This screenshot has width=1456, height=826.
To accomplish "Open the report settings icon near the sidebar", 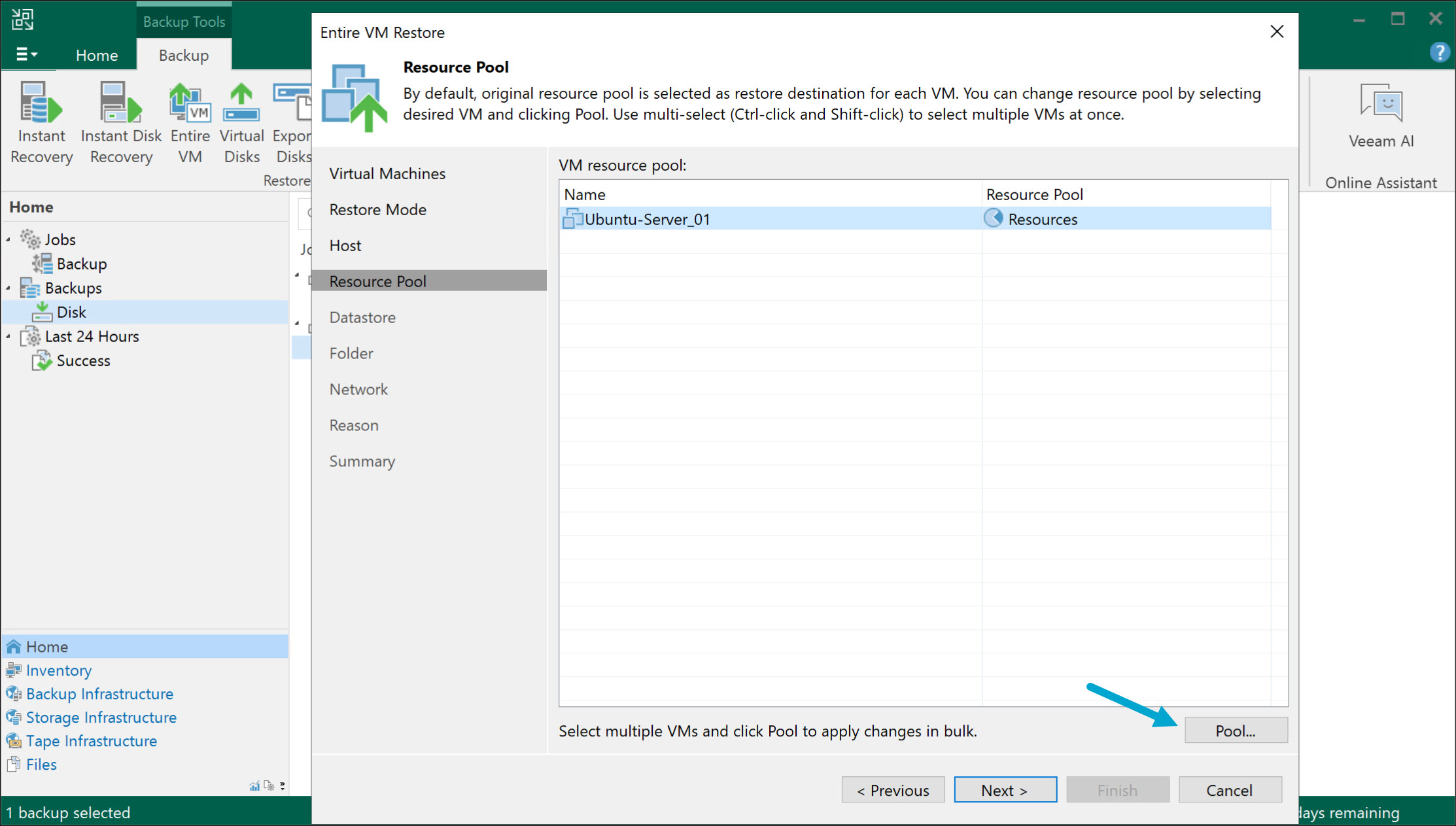I will (270, 786).
